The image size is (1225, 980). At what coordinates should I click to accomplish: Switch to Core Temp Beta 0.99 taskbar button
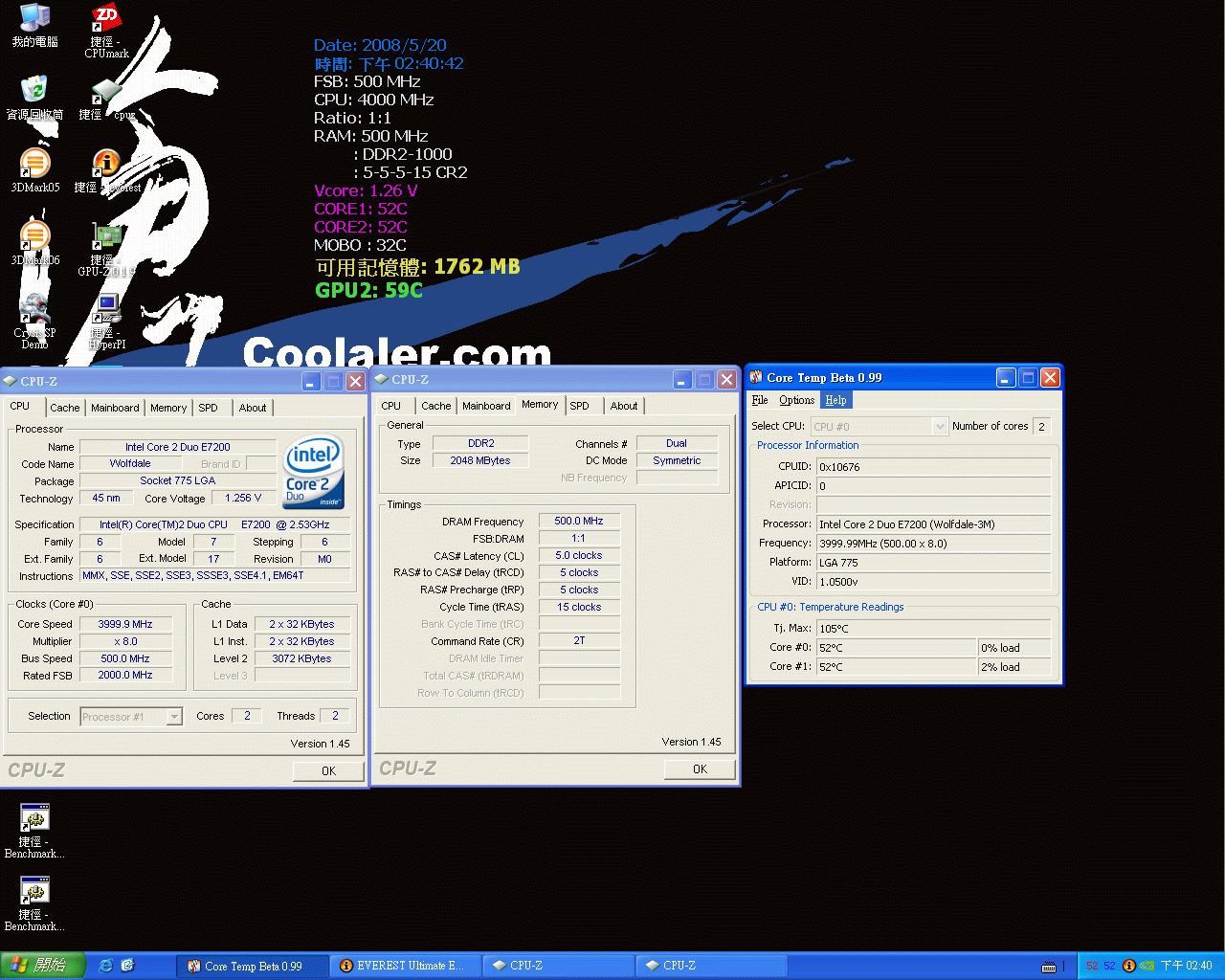coord(253,966)
